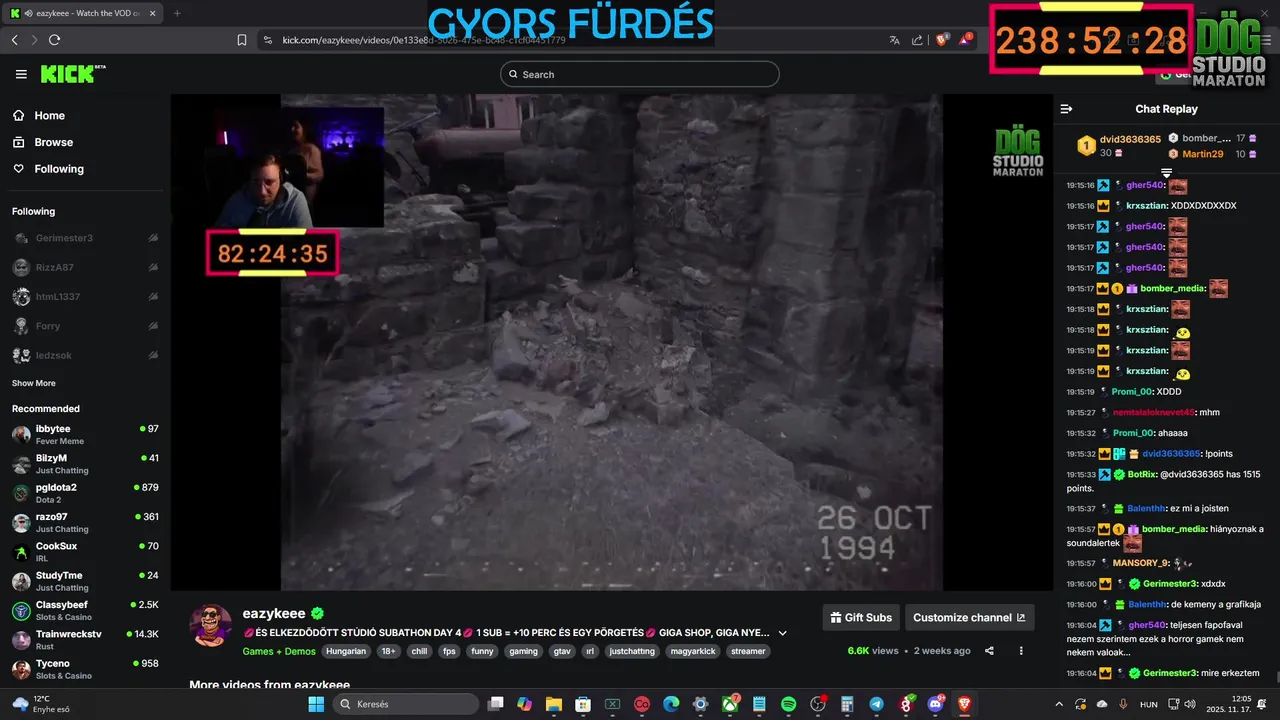This screenshot has height=720, width=1280.
Task: Click leaderboard user Martin29
Action: [x=1202, y=154]
